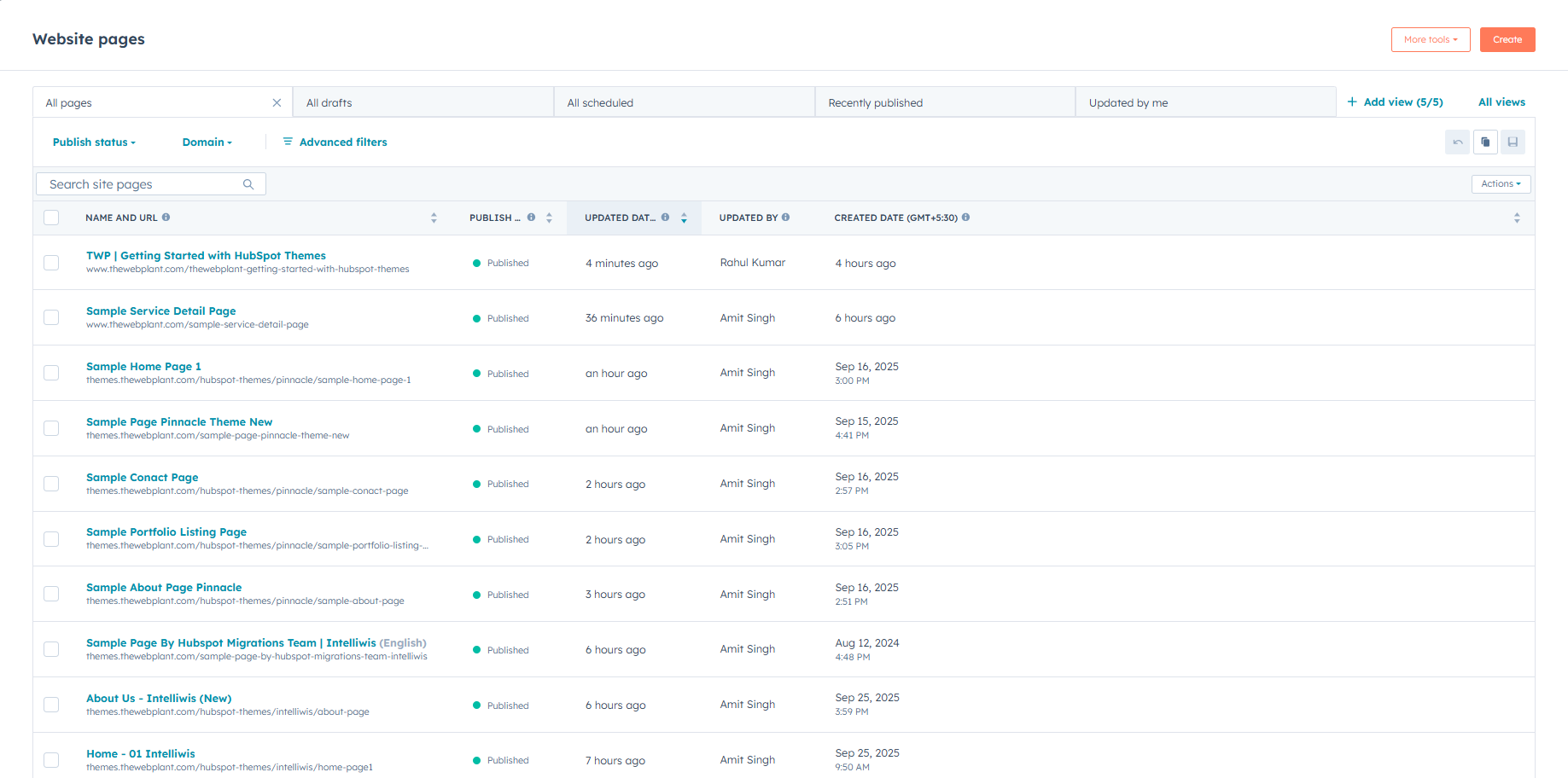Open Sample Conact Page link
The image size is (1568, 778).
tap(142, 477)
